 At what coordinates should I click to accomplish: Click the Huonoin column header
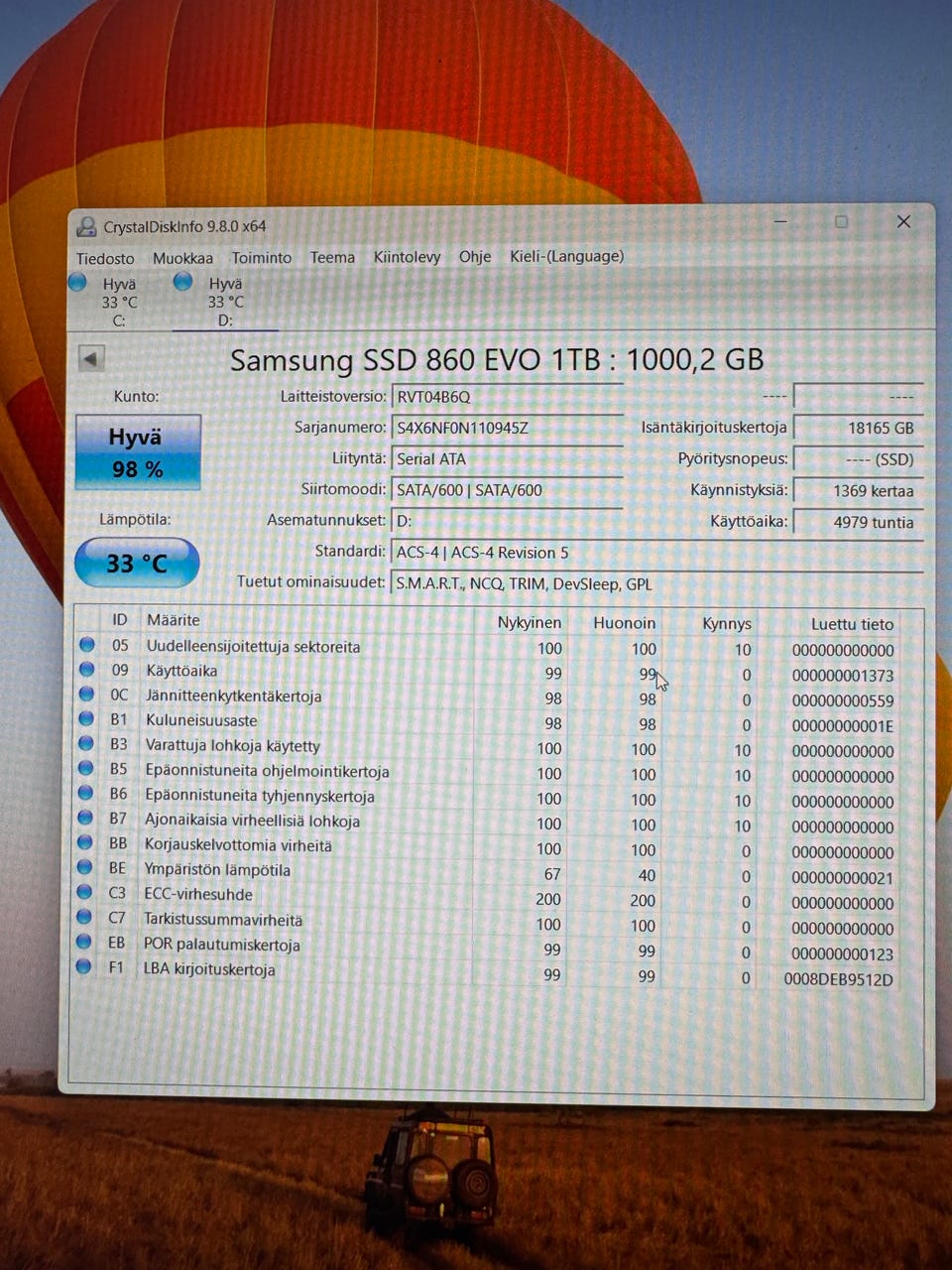(625, 623)
